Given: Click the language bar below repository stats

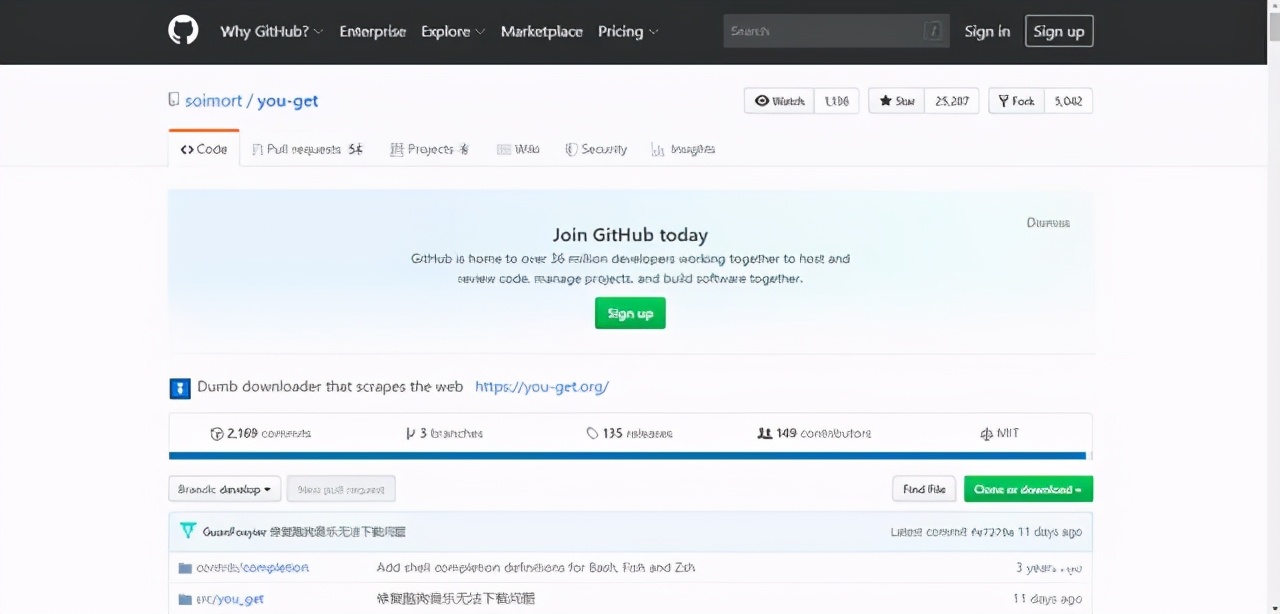Looking at the screenshot, I should (x=628, y=456).
